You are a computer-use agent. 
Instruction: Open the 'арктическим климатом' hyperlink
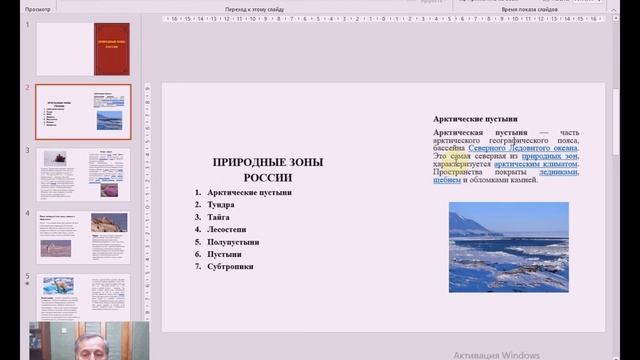click(x=536, y=164)
